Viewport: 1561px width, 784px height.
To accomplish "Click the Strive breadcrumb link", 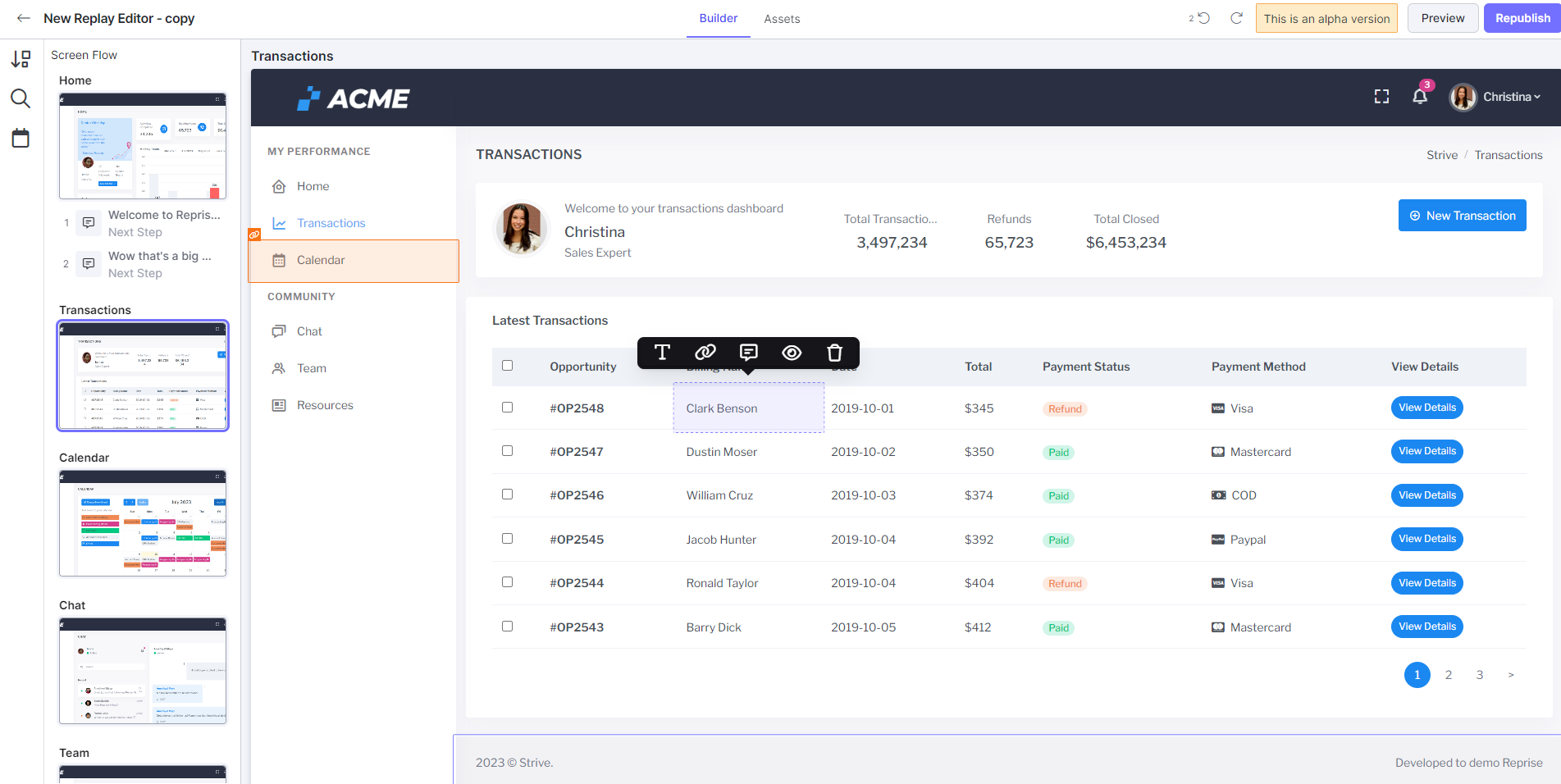I will [x=1442, y=155].
